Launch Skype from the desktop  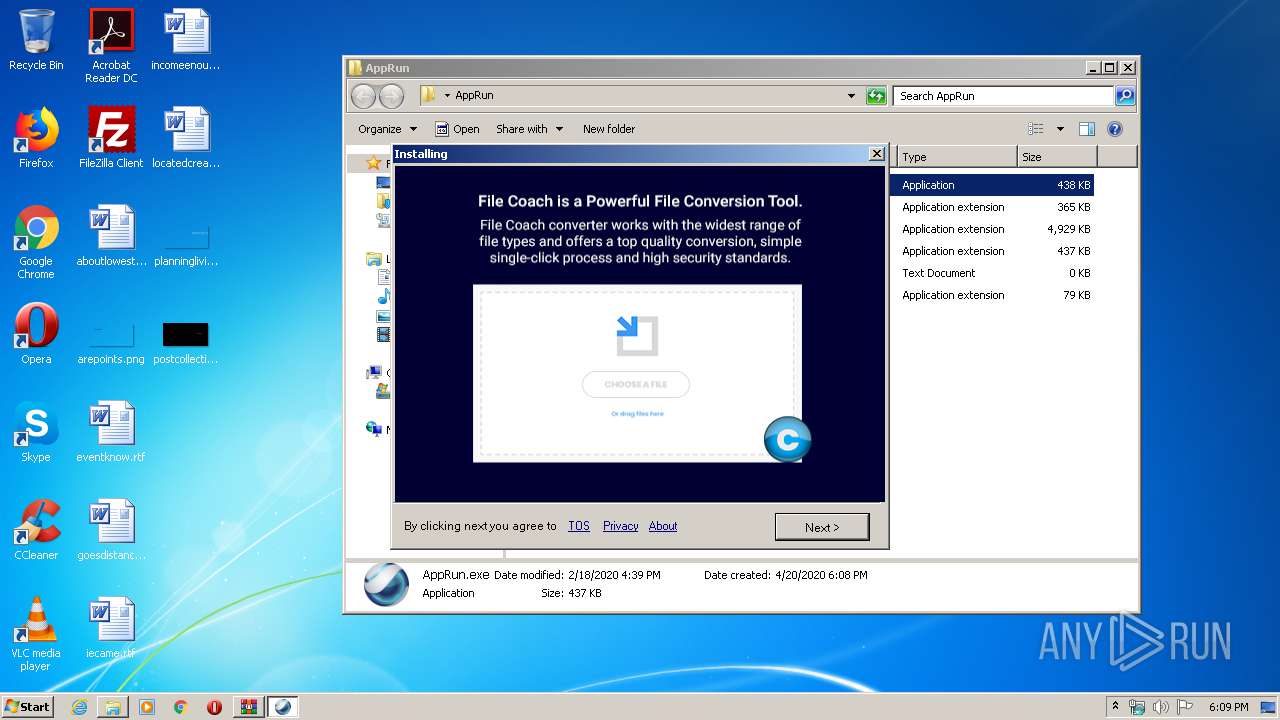pos(36,432)
